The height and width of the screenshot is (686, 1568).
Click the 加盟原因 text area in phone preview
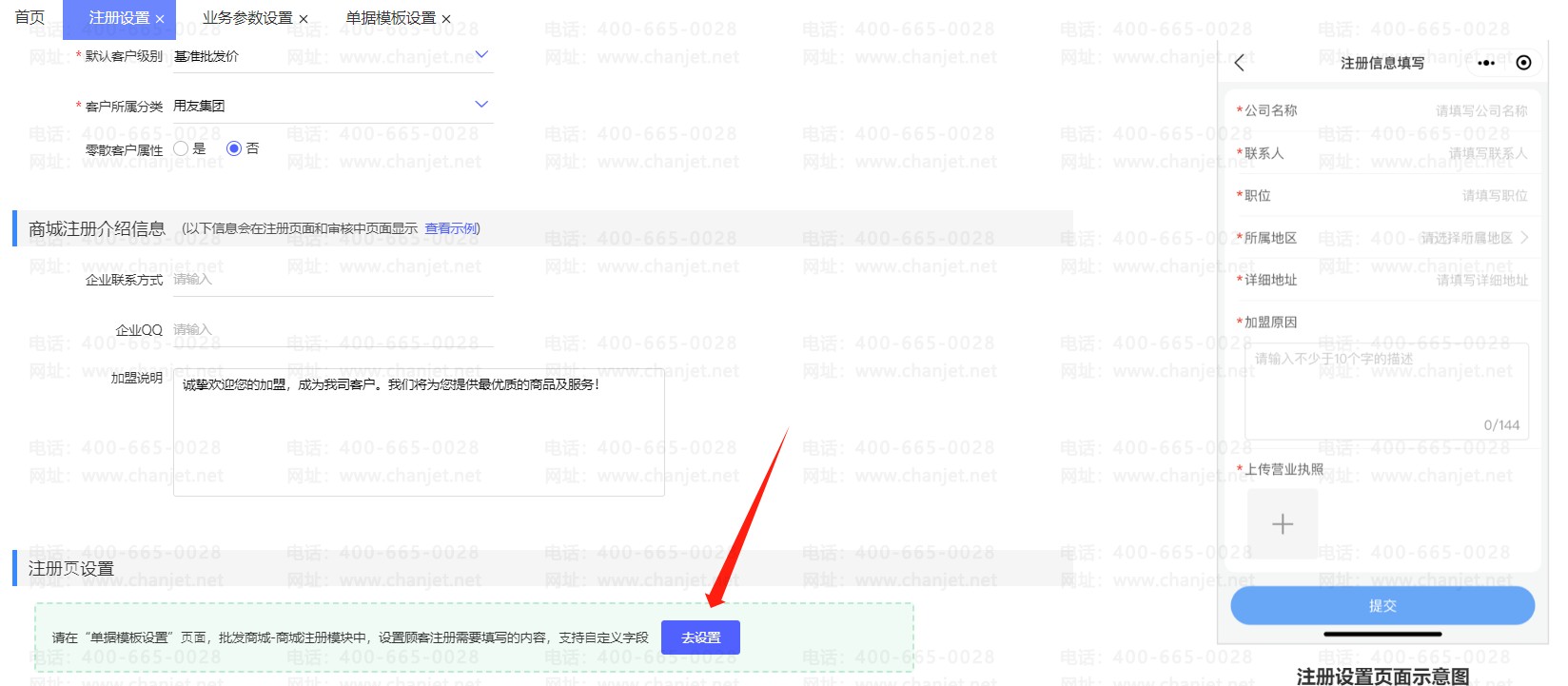click(1386, 391)
